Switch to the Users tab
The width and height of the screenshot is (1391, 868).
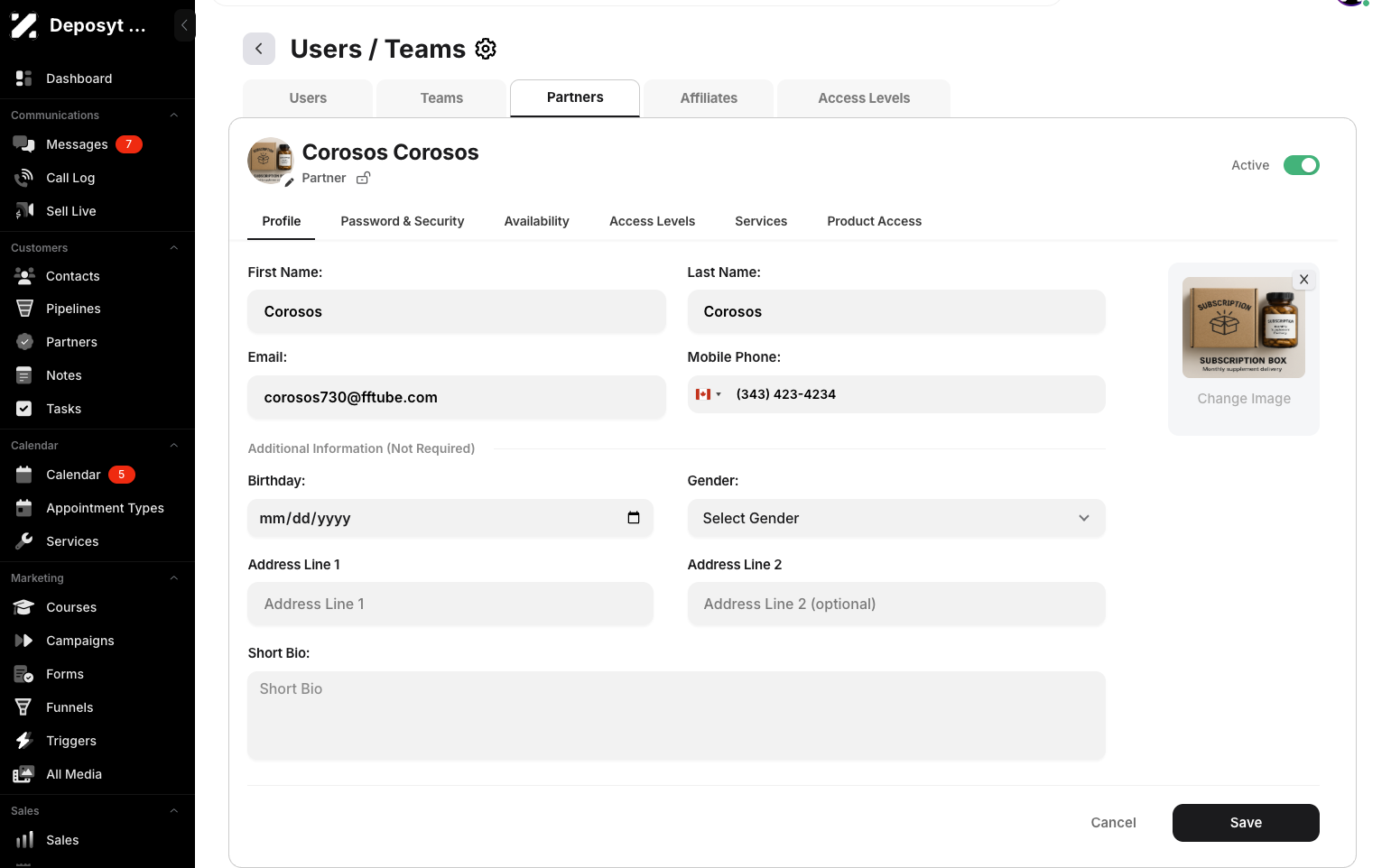pyautogui.click(x=308, y=98)
